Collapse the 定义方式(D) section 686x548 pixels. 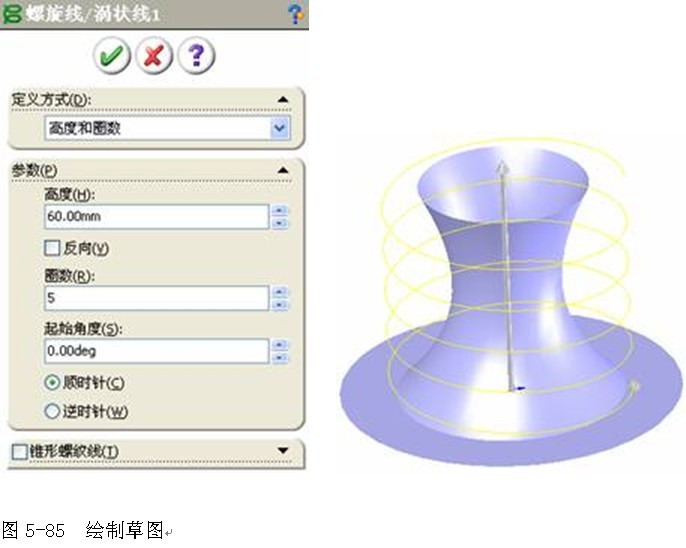coord(283,100)
